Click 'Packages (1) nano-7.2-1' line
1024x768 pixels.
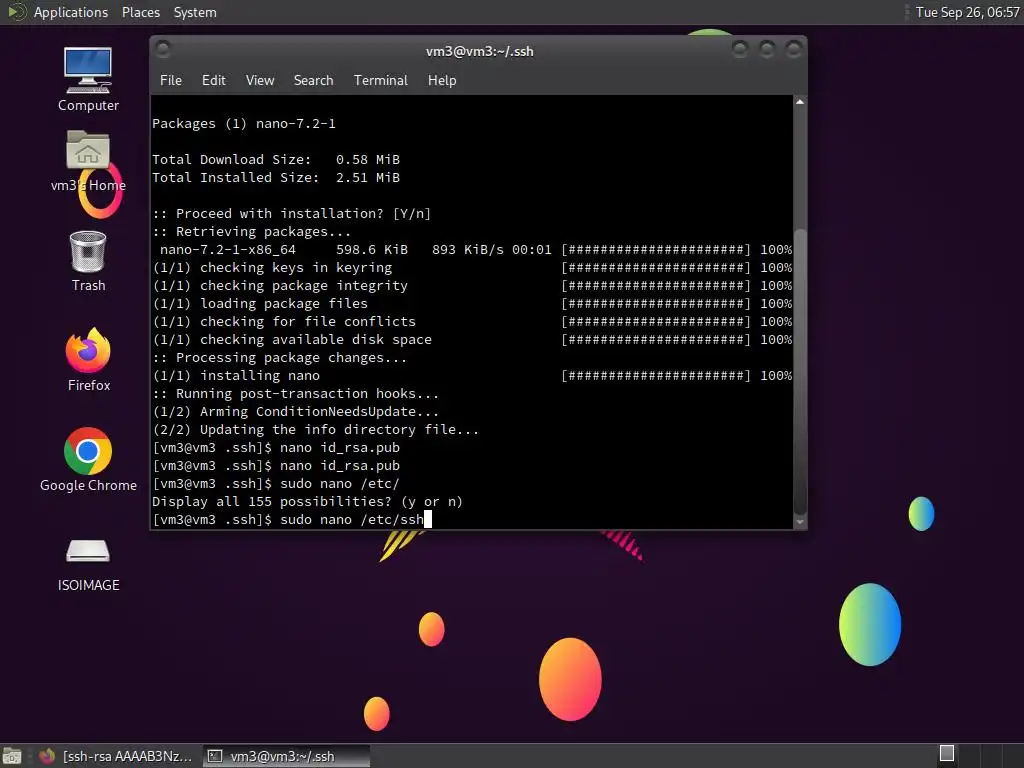(244, 123)
